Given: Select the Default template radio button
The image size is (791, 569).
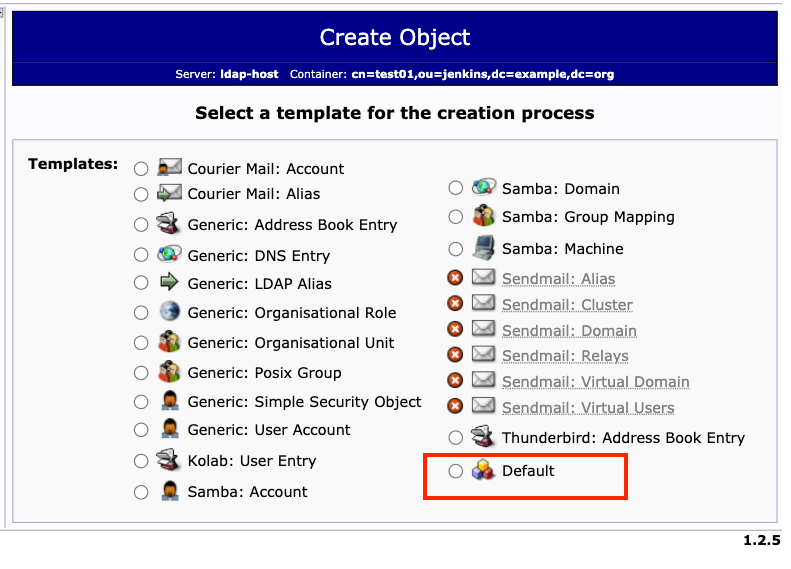Looking at the screenshot, I should click(456, 471).
